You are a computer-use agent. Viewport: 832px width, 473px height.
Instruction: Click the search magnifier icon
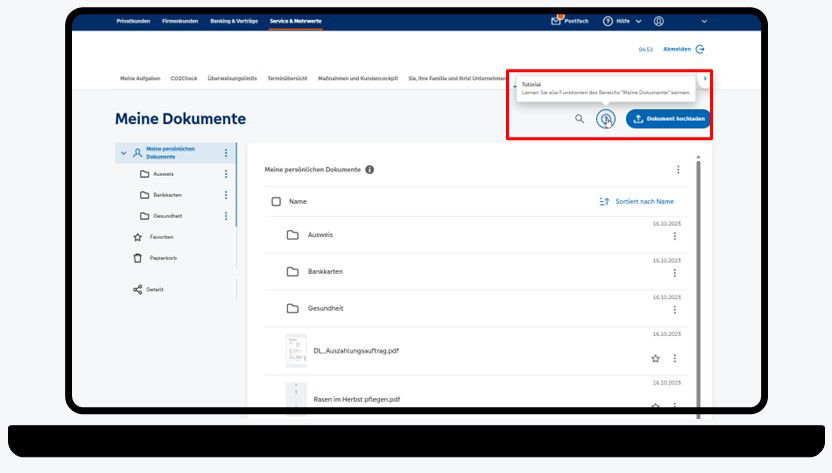579,119
